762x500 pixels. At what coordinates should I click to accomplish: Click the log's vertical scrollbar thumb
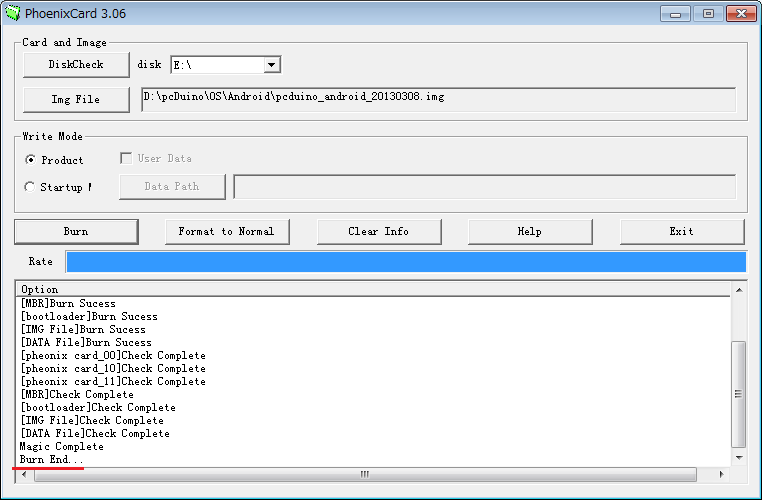click(x=739, y=394)
